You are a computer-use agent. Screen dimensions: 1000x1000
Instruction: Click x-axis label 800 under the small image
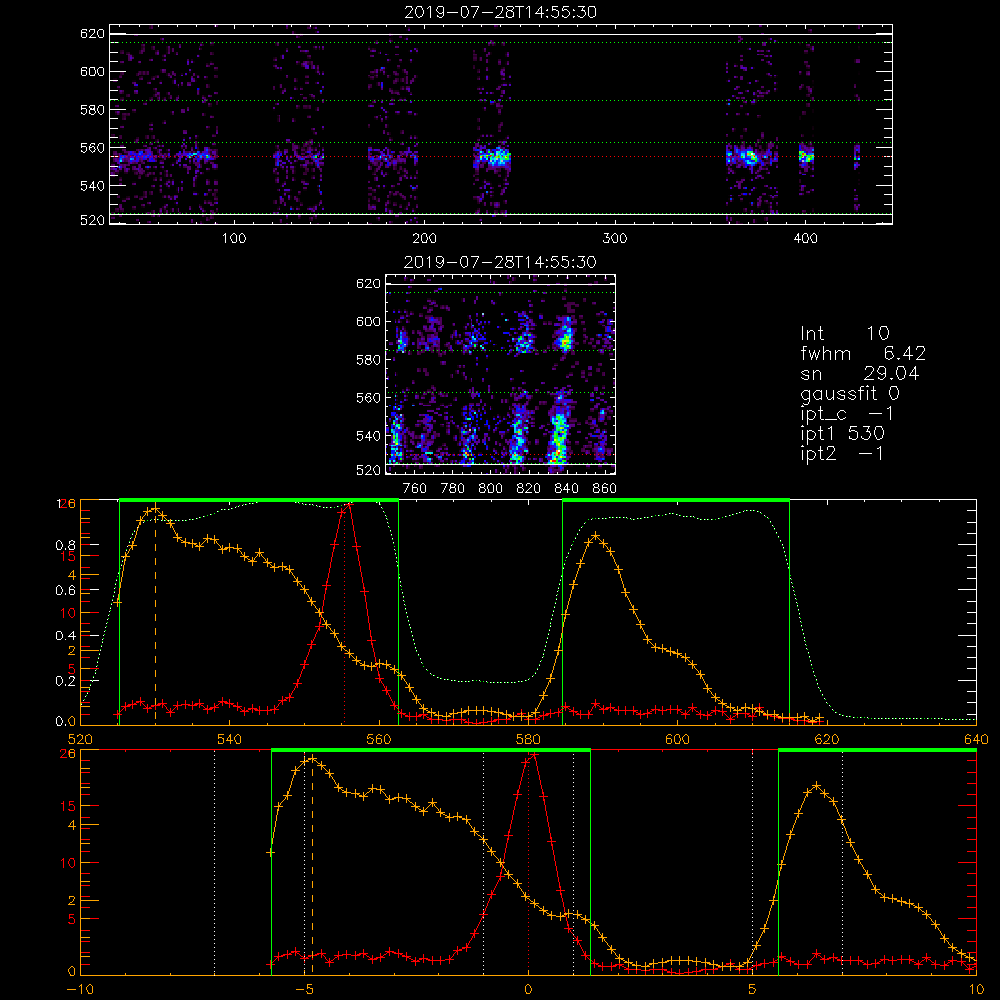point(490,489)
